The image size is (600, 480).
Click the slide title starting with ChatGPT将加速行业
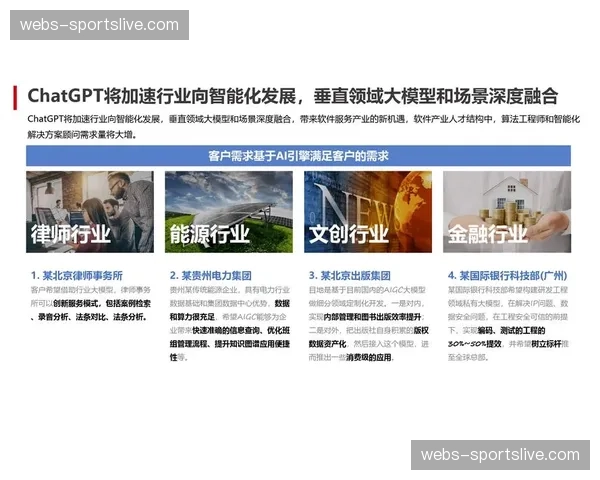293,96
